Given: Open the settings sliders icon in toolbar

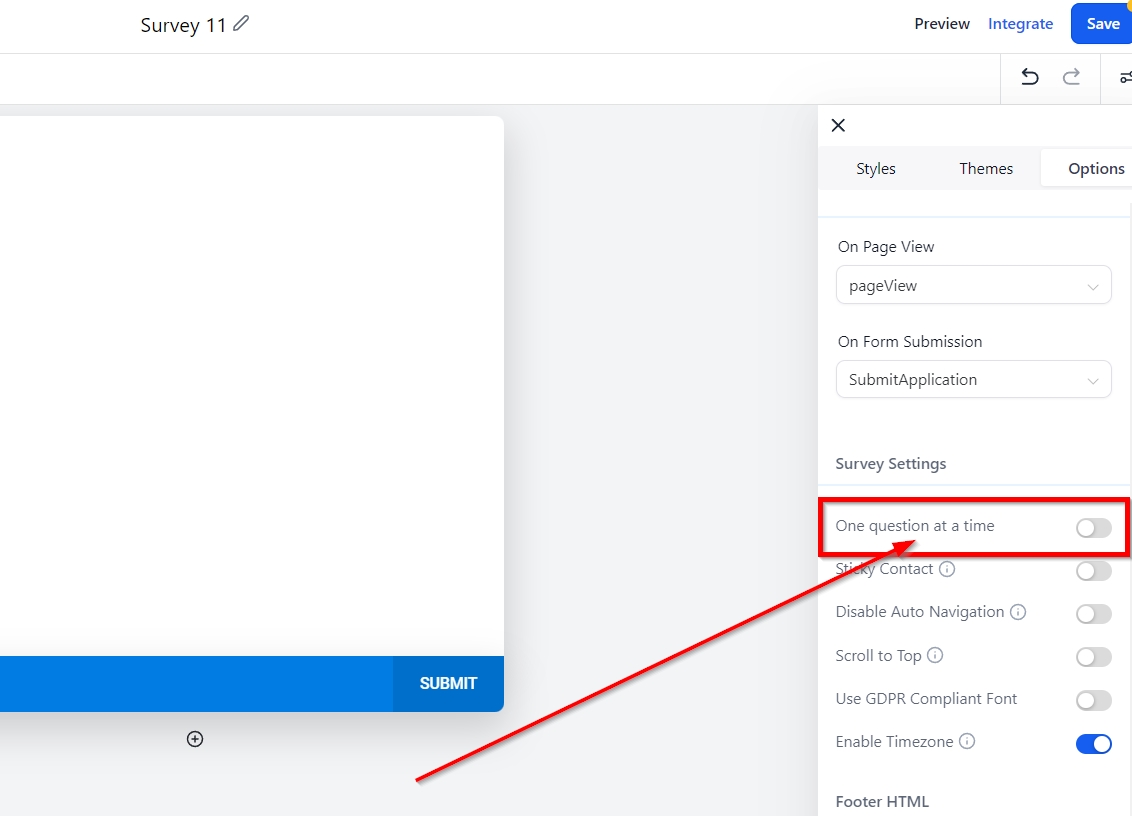Looking at the screenshot, I should pos(1124,78).
